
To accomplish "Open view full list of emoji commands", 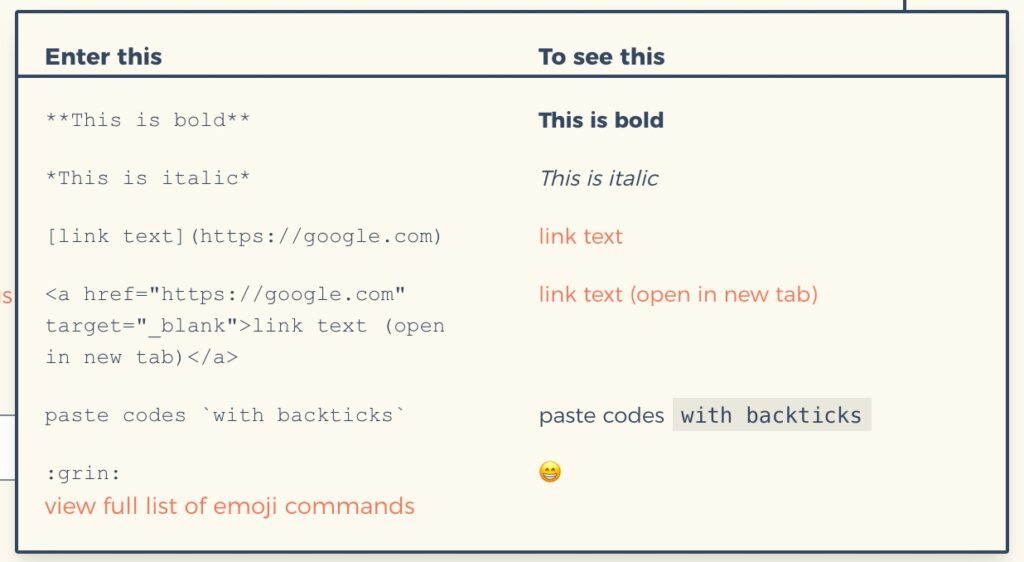I will [x=229, y=507].
